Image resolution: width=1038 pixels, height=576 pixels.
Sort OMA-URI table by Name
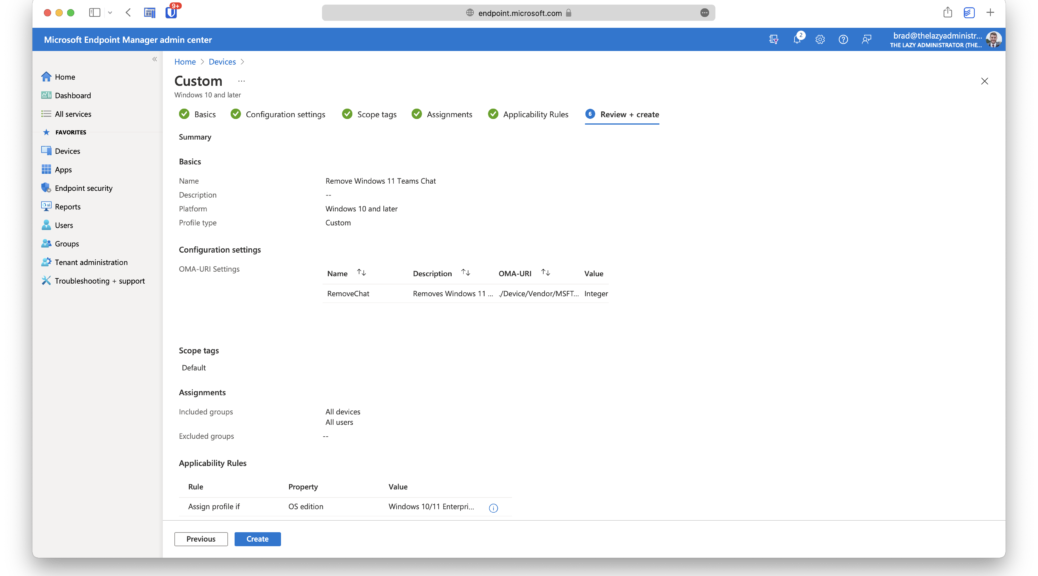click(x=361, y=273)
